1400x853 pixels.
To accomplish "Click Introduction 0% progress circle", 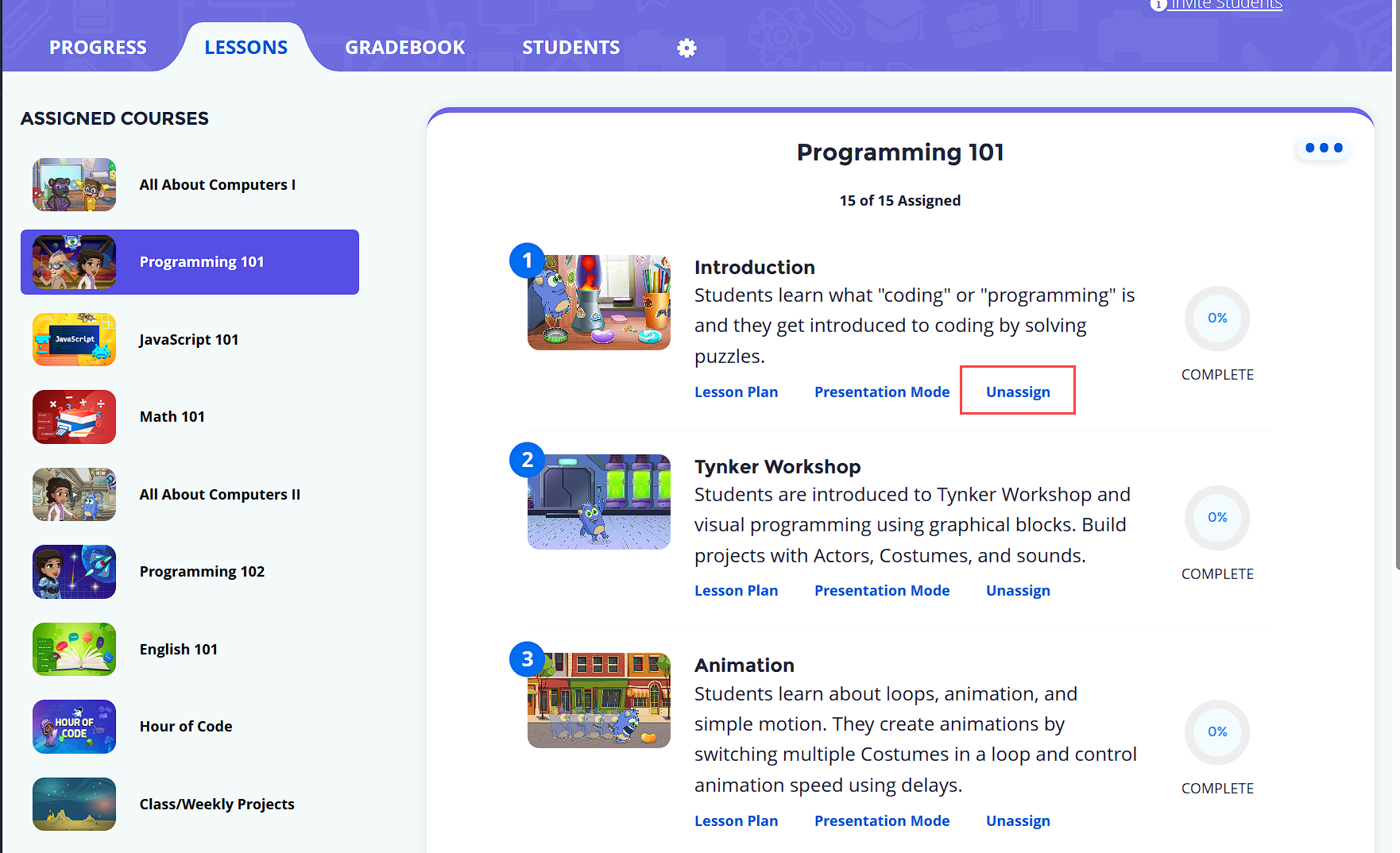I will 1217,318.
